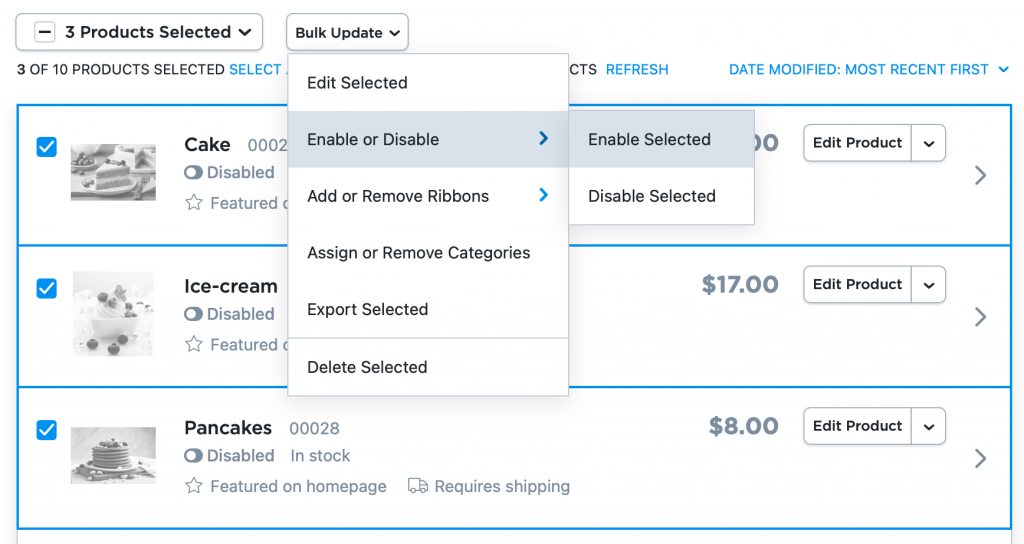Click the Pancakes product thumbnail
This screenshot has height=544, width=1024.
coord(113,455)
